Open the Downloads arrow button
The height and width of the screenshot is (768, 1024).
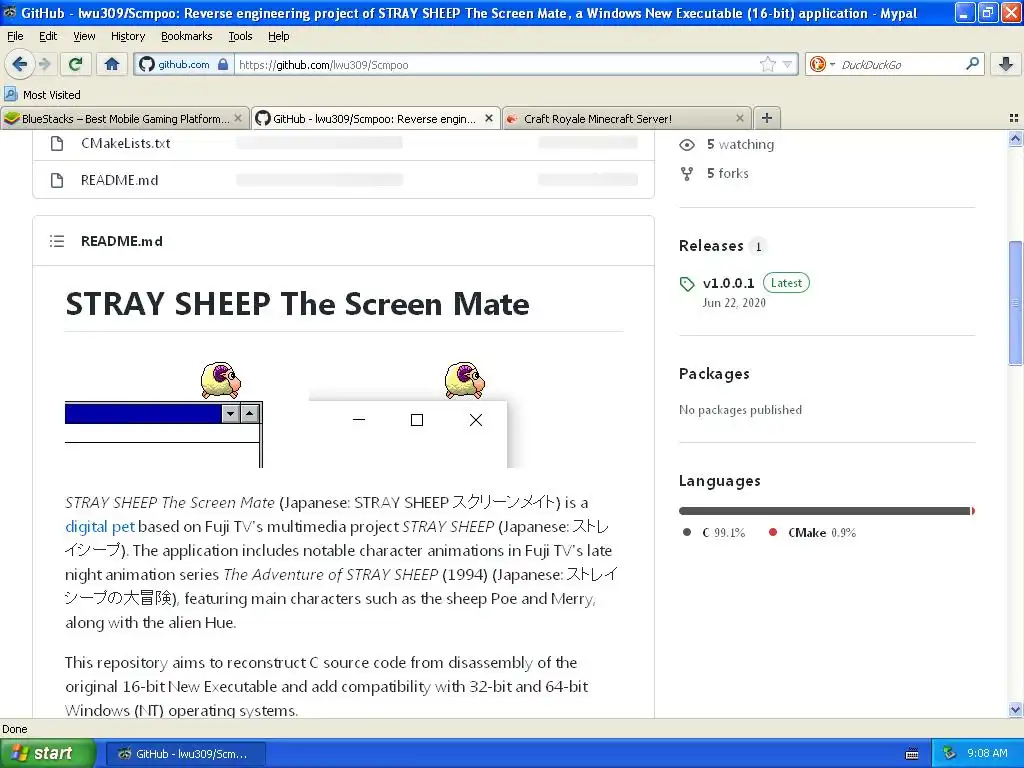[x=1006, y=64]
